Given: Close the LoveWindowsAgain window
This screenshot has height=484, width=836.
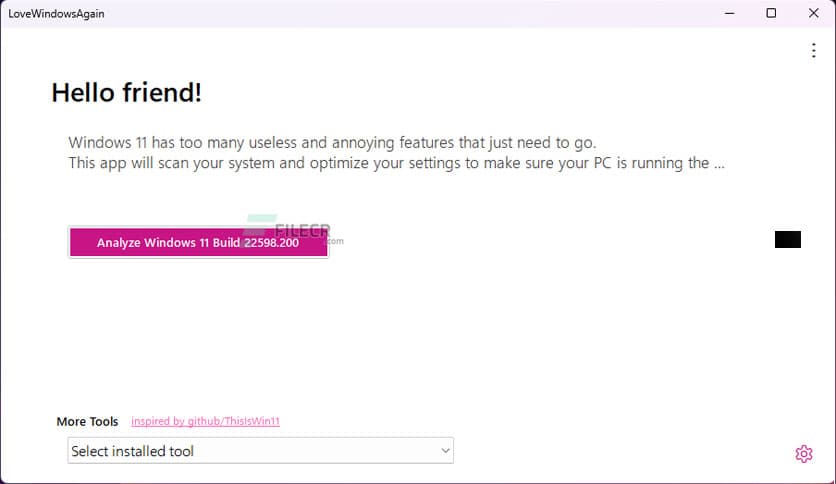Looking at the screenshot, I should tap(813, 13).
